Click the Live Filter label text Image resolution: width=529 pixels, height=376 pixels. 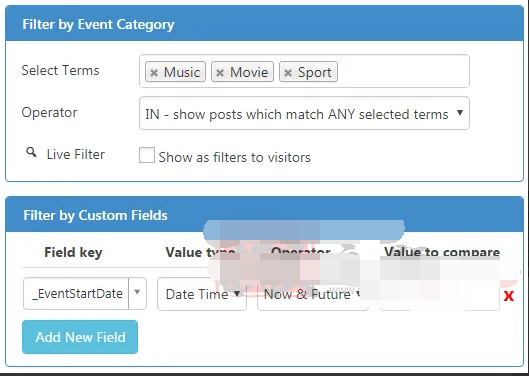click(76, 154)
